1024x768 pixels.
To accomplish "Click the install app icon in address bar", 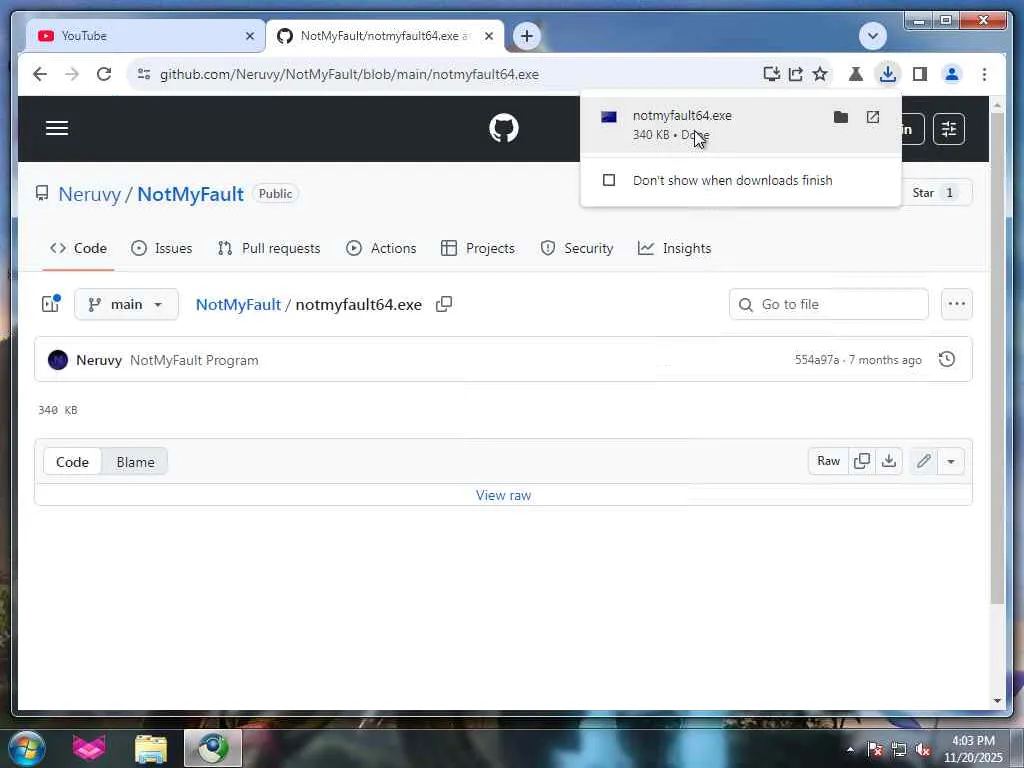I will (x=771, y=74).
